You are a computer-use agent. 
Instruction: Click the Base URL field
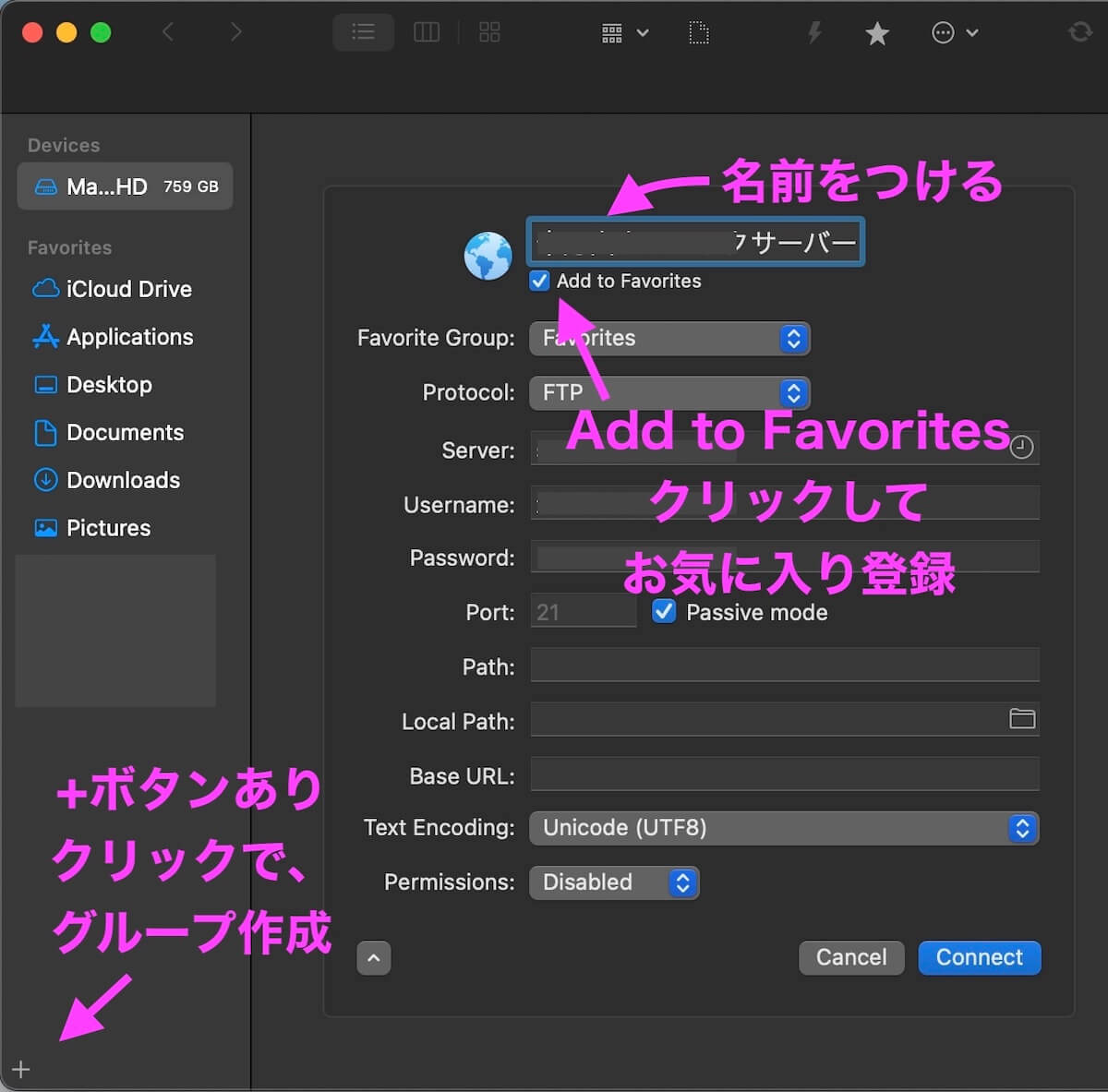(x=785, y=774)
